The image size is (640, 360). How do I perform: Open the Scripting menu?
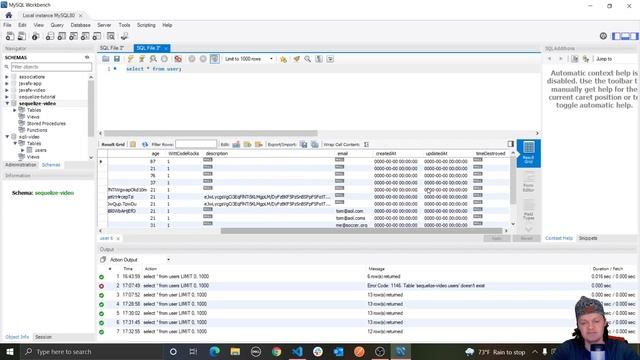tap(146, 25)
